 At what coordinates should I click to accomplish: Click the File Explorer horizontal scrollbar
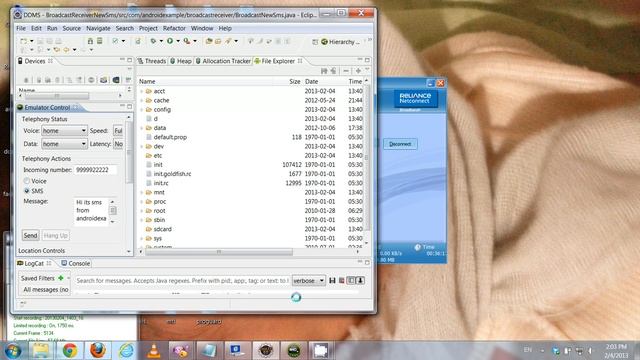pyautogui.click(x=219, y=252)
